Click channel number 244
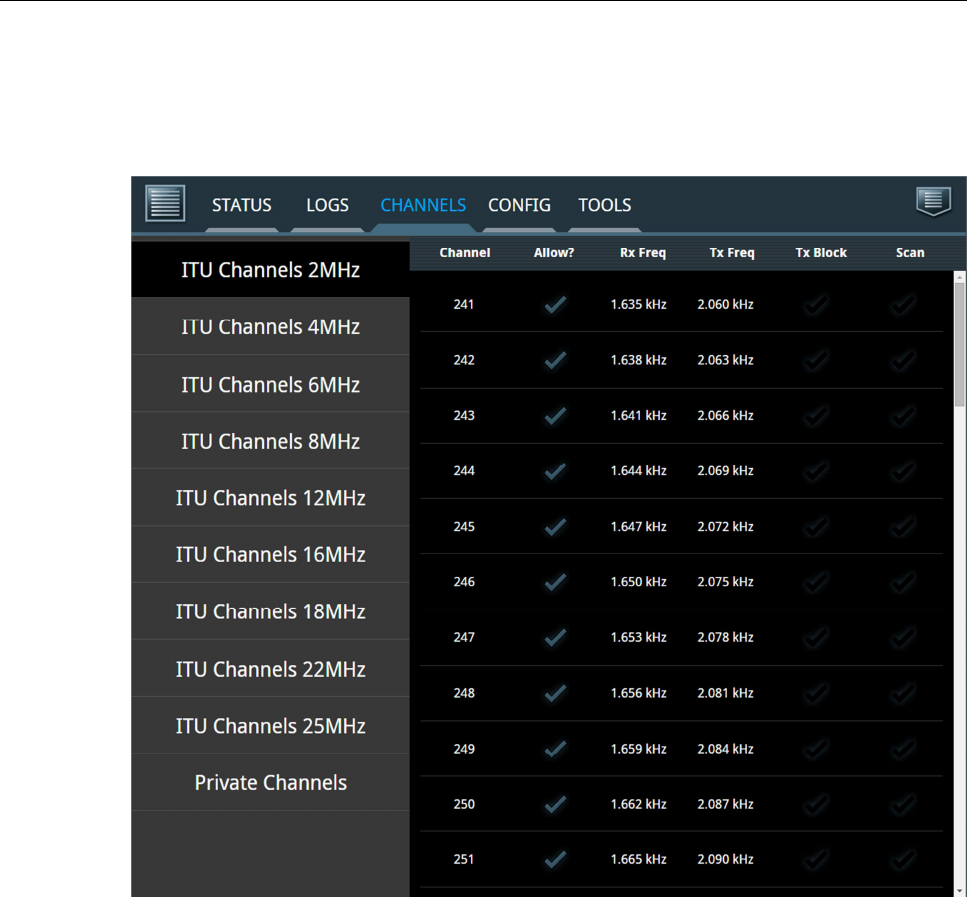The height and width of the screenshot is (897, 967). (464, 471)
